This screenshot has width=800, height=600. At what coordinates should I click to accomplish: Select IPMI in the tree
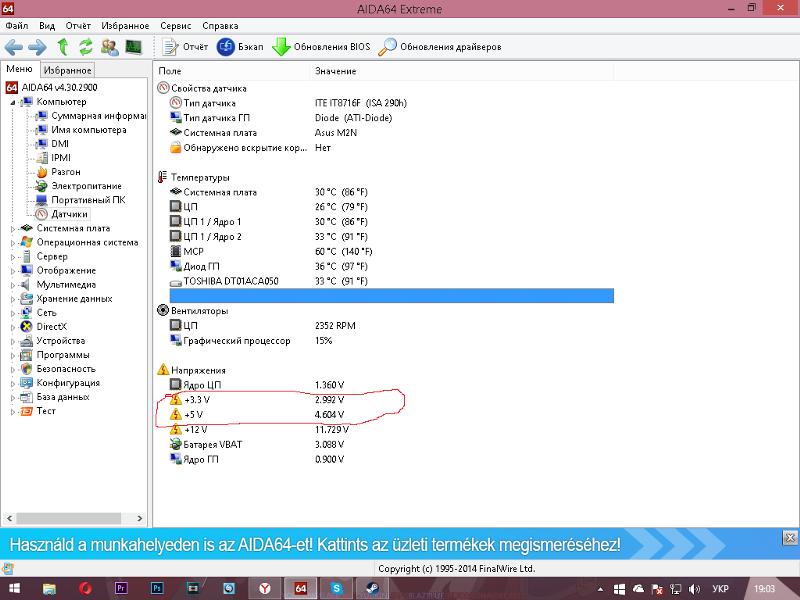61,158
